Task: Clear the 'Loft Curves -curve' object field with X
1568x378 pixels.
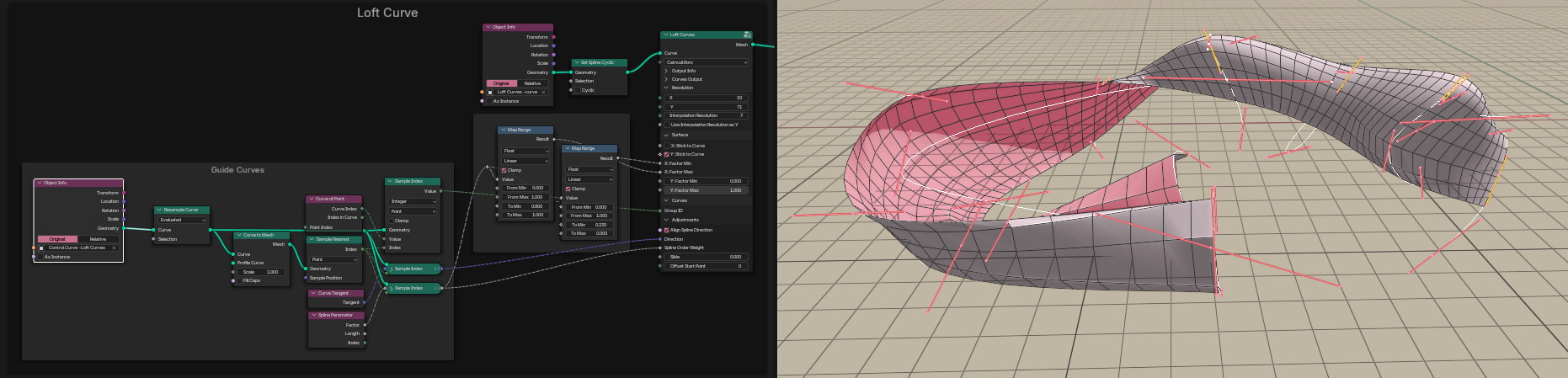Action: click(544, 92)
